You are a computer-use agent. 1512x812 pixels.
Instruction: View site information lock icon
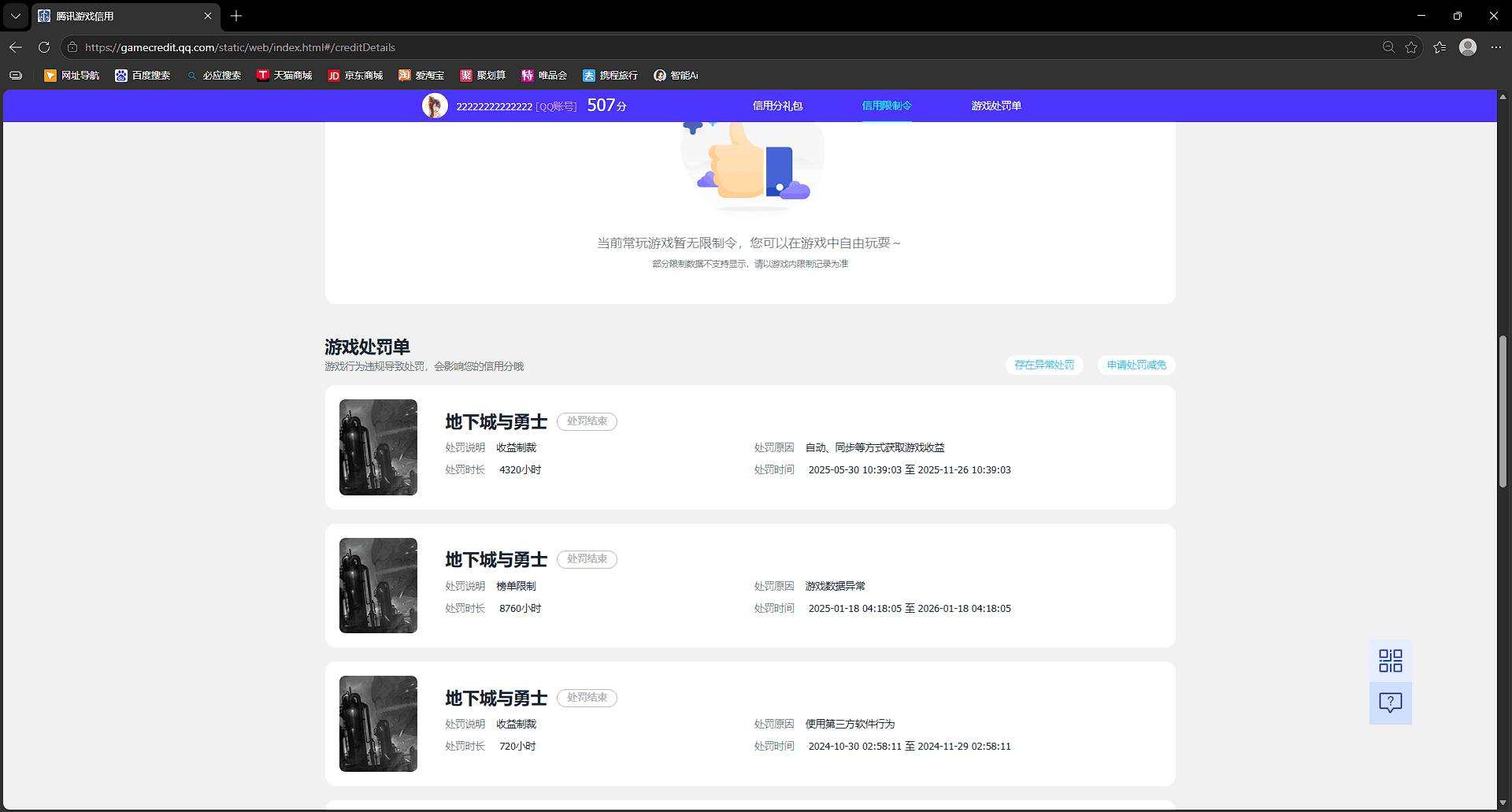click(x=72, y=47)
